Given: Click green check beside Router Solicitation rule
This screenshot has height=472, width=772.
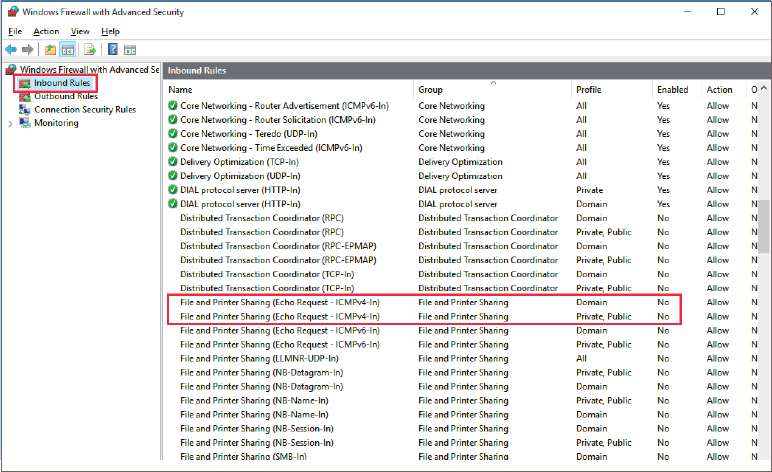Looking at the screenshot, I should 172,120.
